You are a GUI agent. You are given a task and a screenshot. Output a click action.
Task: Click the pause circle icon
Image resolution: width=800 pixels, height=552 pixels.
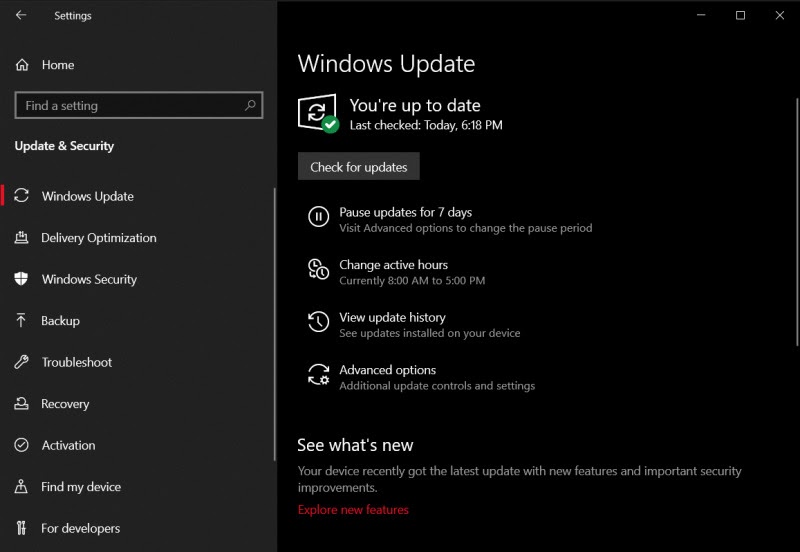318,216
